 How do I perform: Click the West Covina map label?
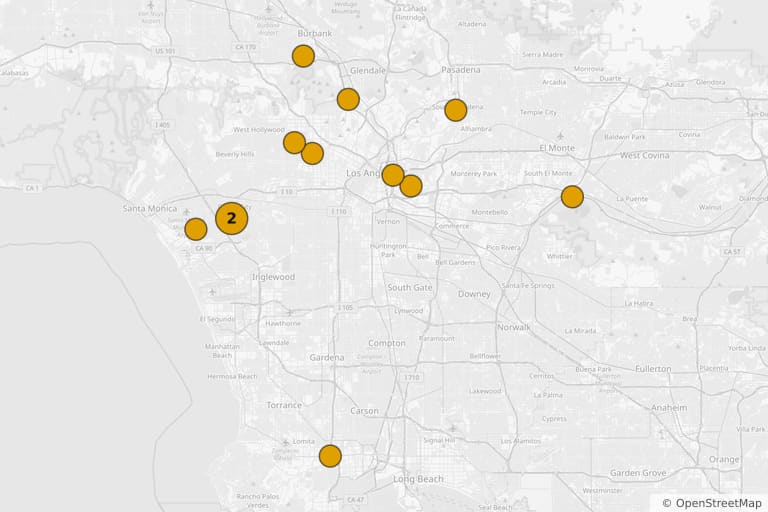point(645,155)
